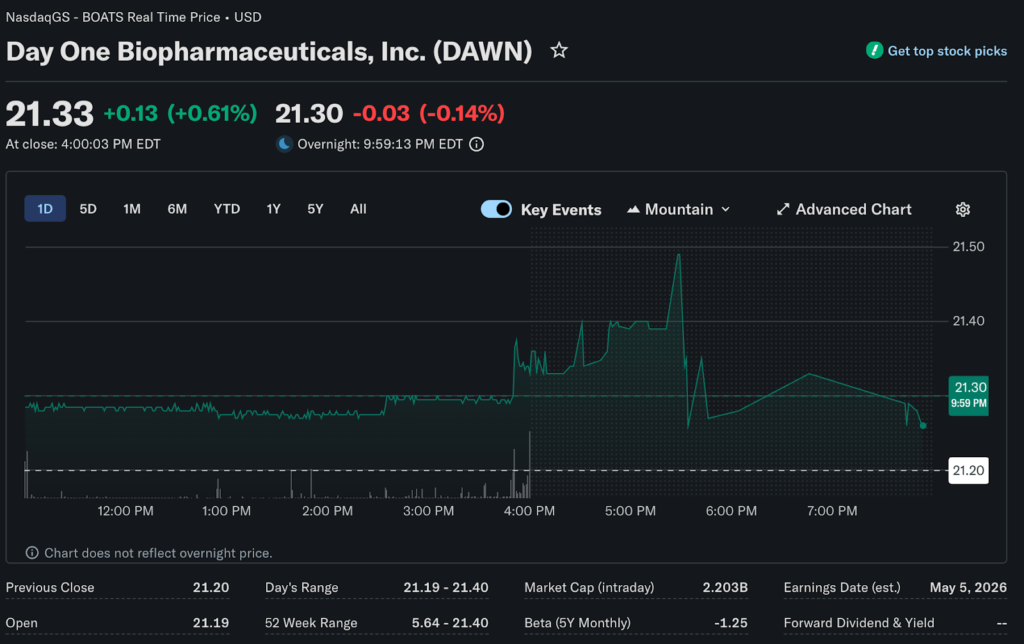Click the Mountain chart type icon
The width and height of the screenshot is (1024, 644).
[633, 209]
